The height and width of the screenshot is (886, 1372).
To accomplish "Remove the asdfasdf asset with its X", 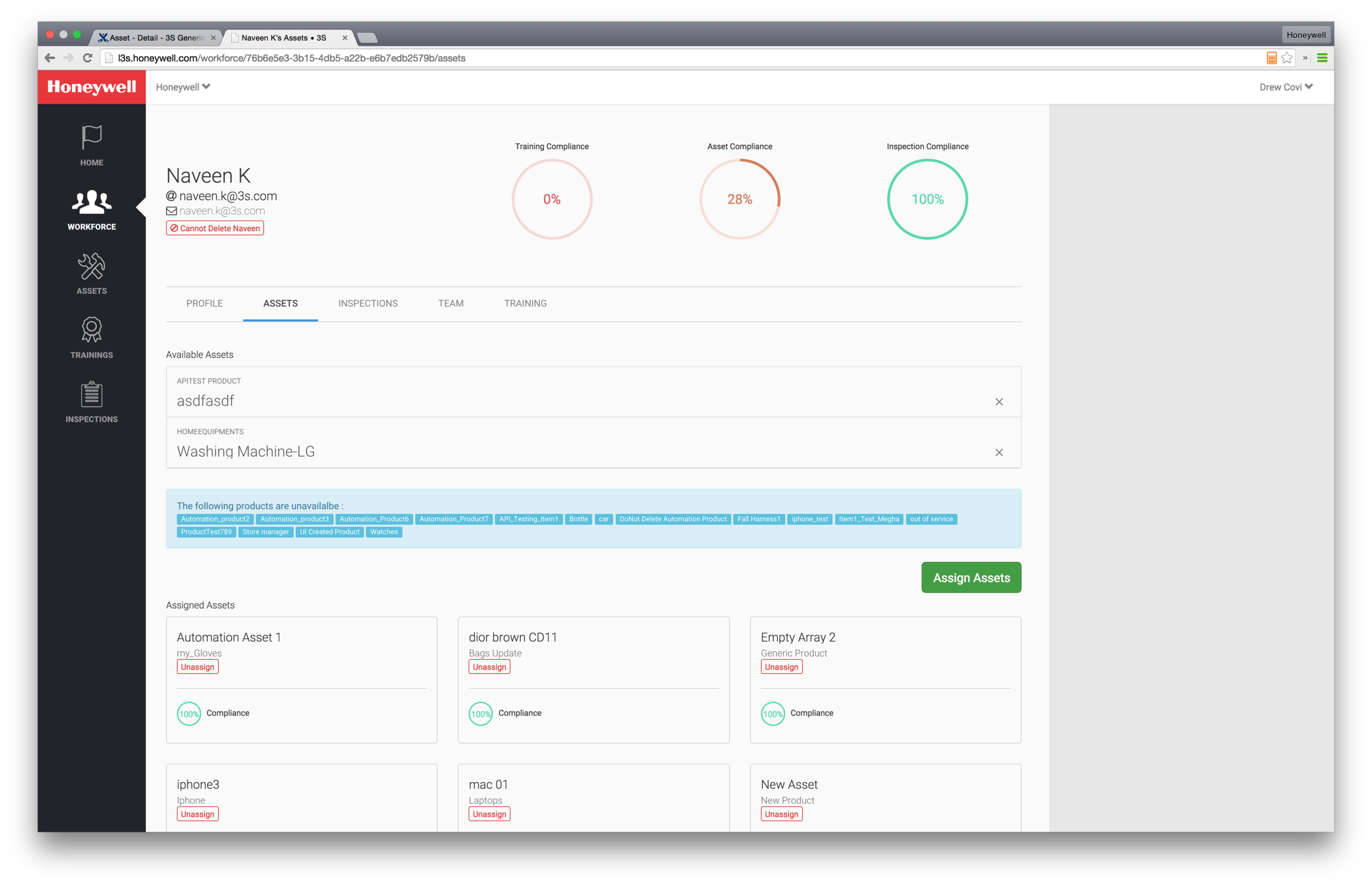I will [999, 402].
